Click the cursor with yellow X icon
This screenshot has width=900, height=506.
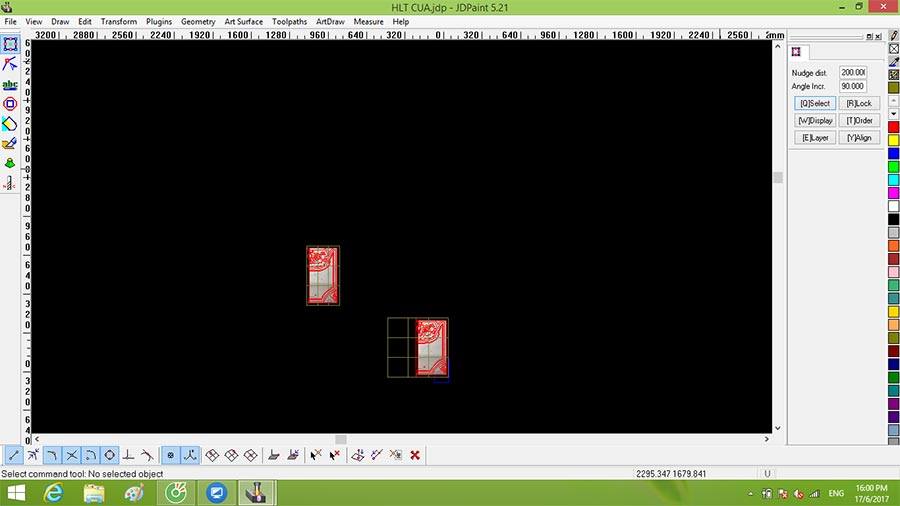[x=316, y=456]
